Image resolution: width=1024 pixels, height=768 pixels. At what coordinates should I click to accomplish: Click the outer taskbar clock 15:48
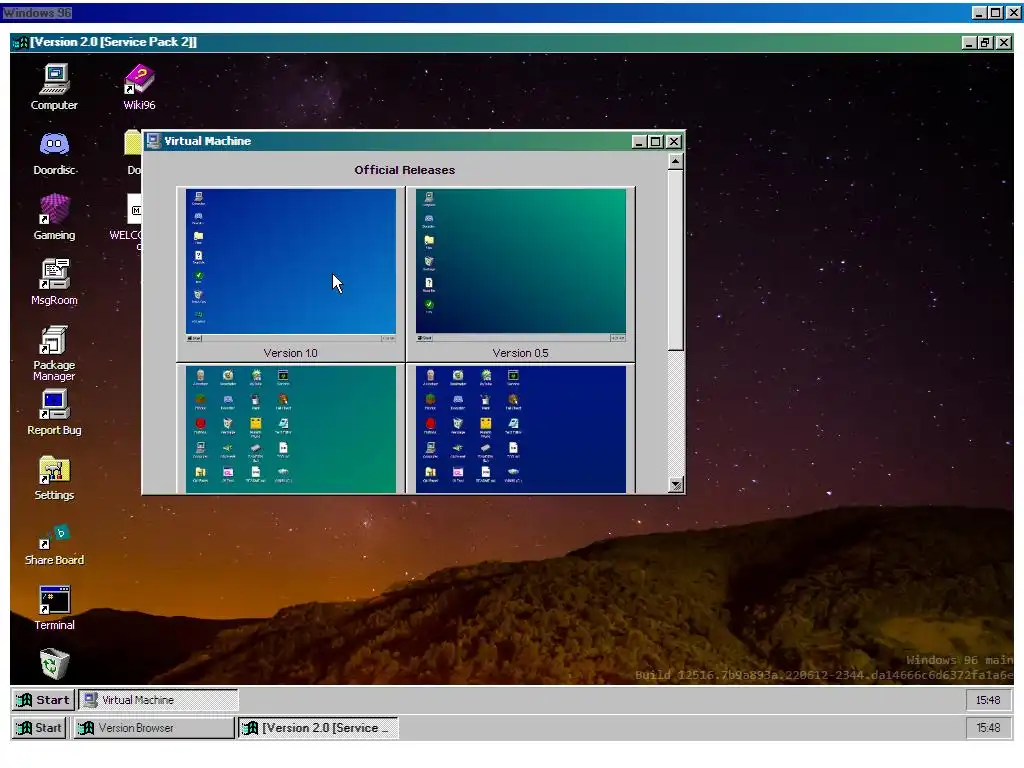[x=988, y=728]
